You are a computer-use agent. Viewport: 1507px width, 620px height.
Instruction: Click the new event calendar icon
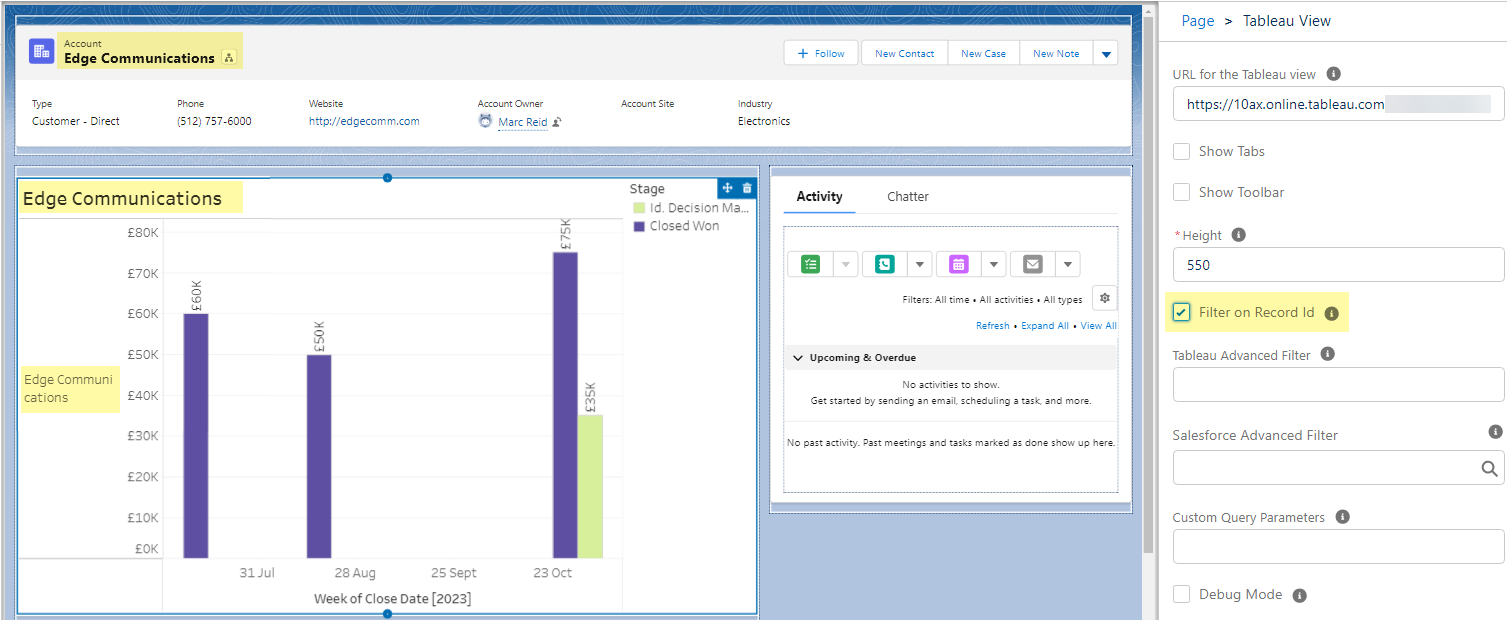[x=958, y=264]
